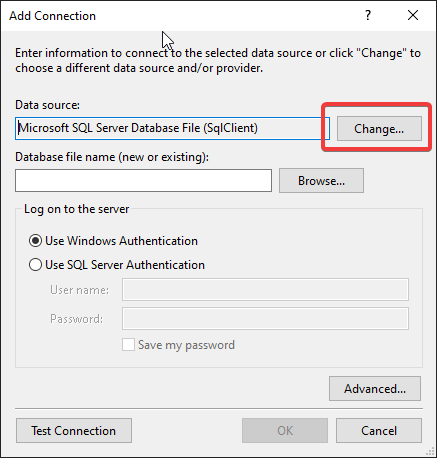Tick the Save my password checkbox
The height and width of the screenshot is (458, 437).
(x=128, y=345)
